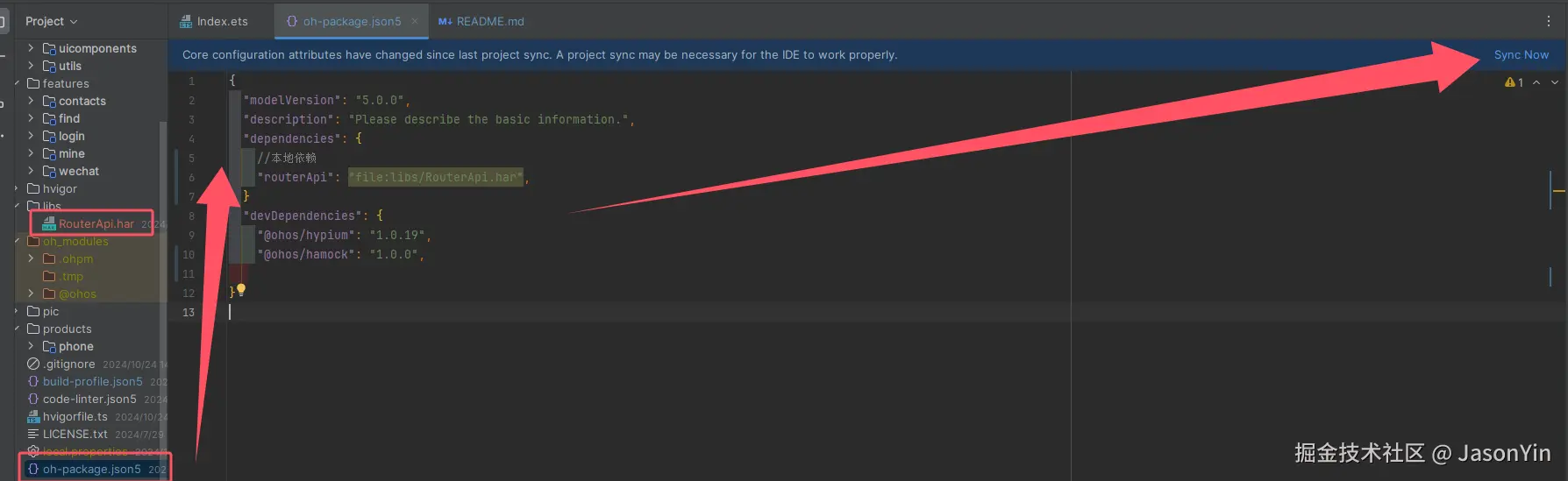Open the Project view dropdown
1568x481 pixels.
coord(51,21)
